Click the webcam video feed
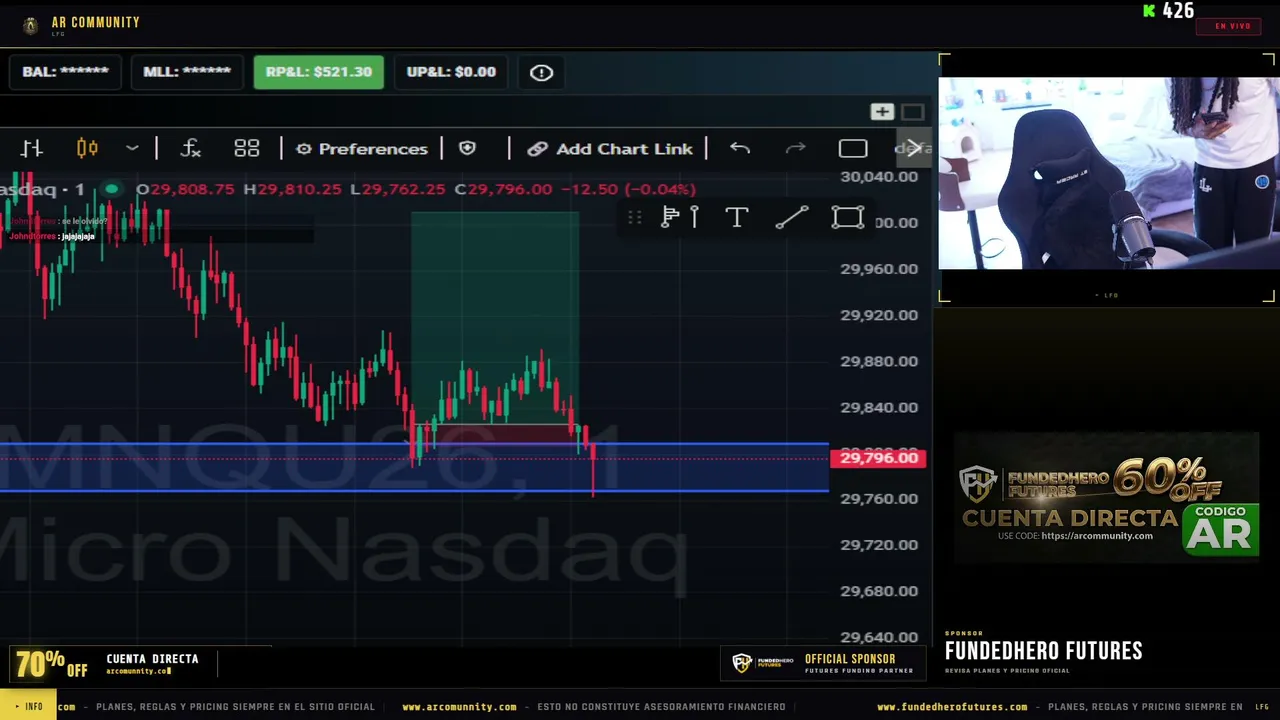 click(1108, 173)
